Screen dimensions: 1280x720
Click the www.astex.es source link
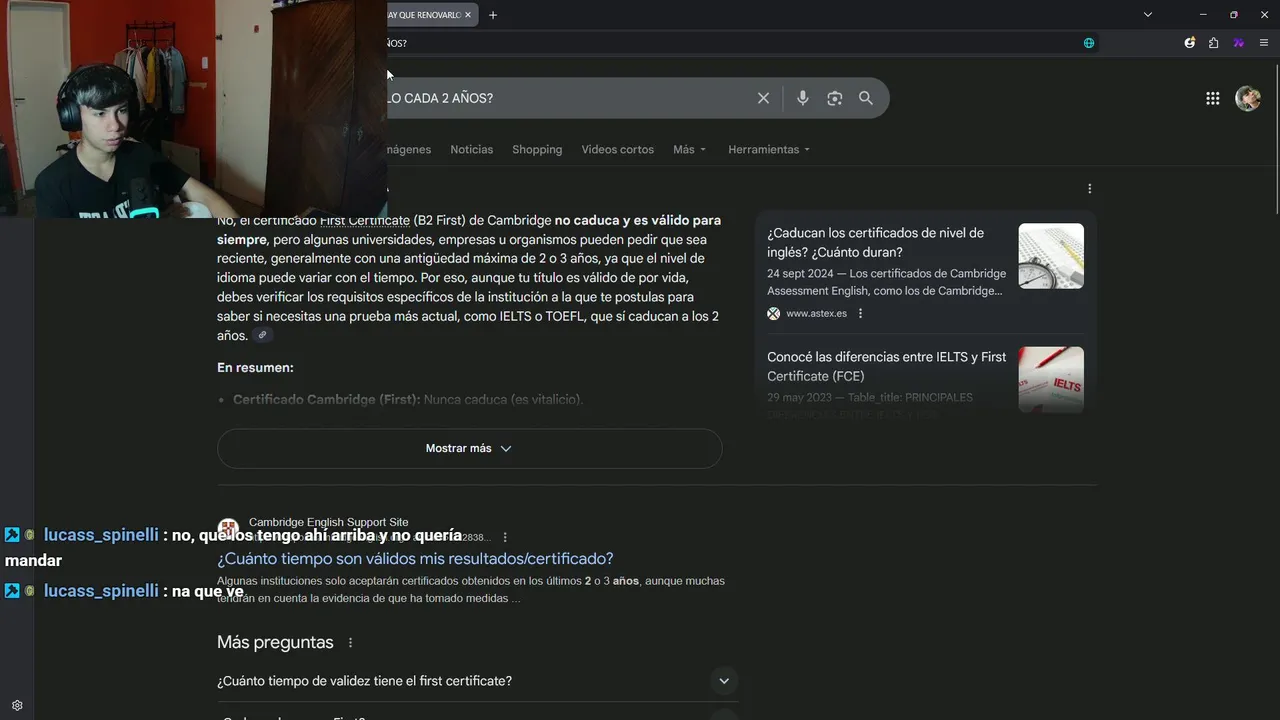point(816,313)
